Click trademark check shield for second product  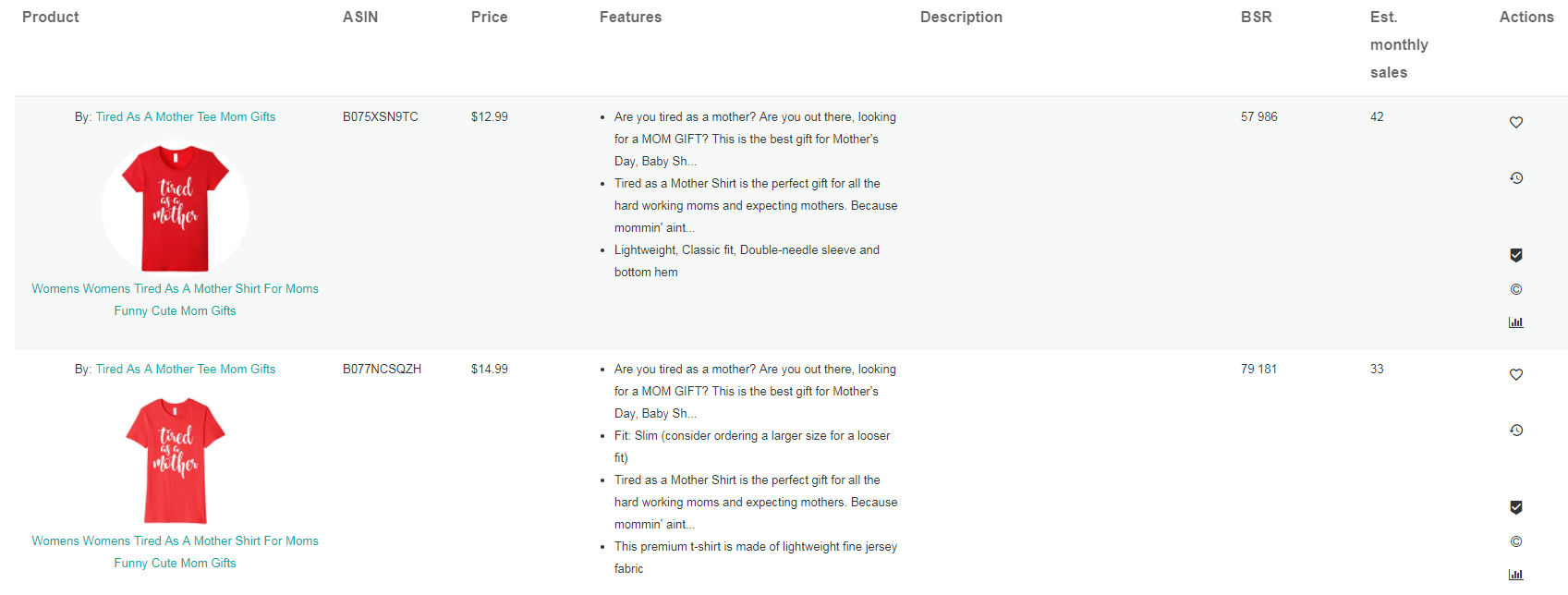pos(1515,507)
